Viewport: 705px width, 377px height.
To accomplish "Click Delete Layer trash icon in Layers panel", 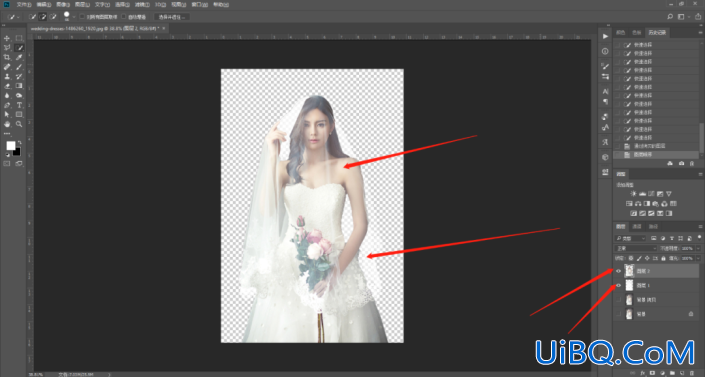I will (692, 373).
